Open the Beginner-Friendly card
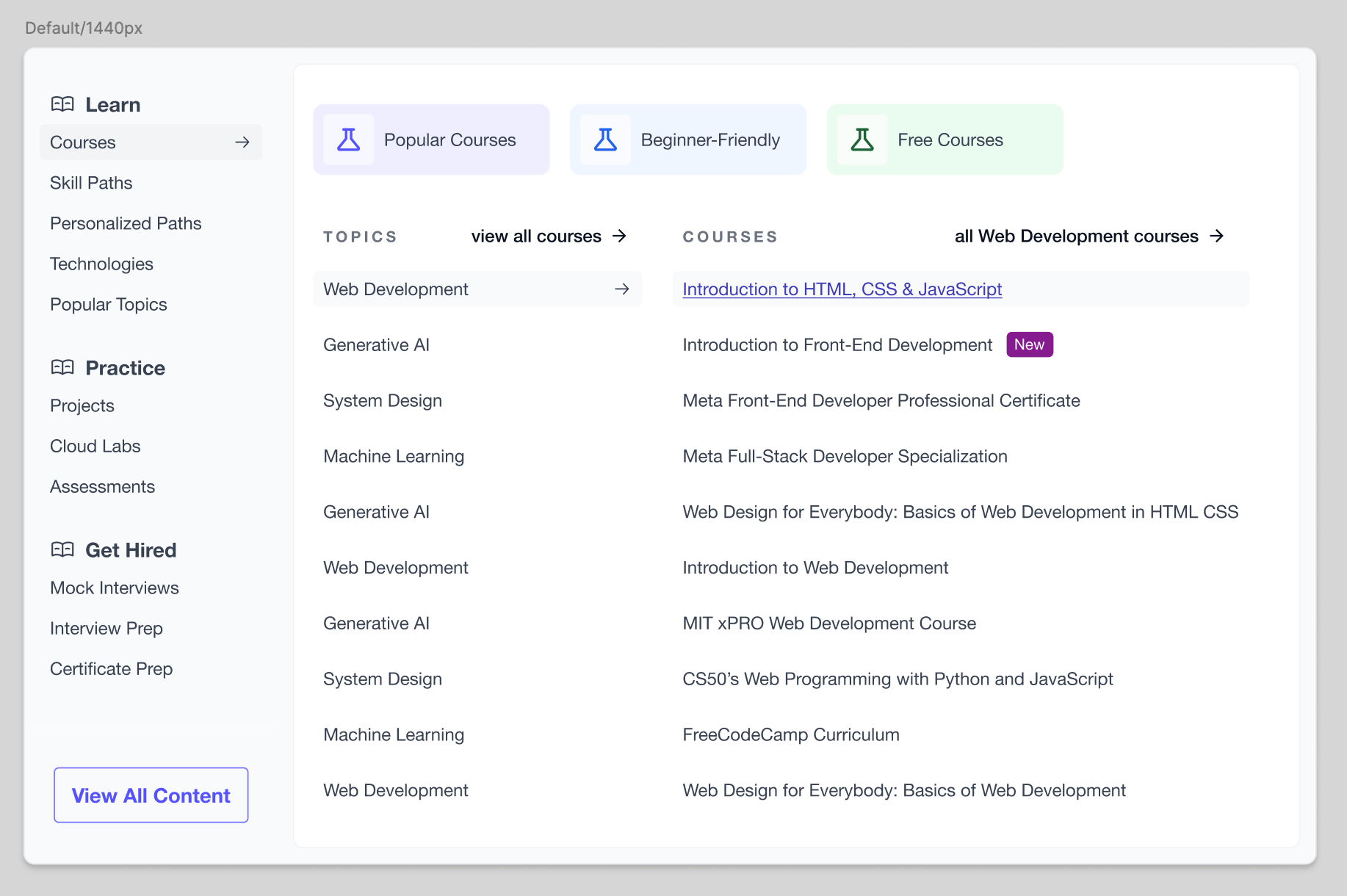The height and width of the screenshot is (896, 1347). [688, 140]
